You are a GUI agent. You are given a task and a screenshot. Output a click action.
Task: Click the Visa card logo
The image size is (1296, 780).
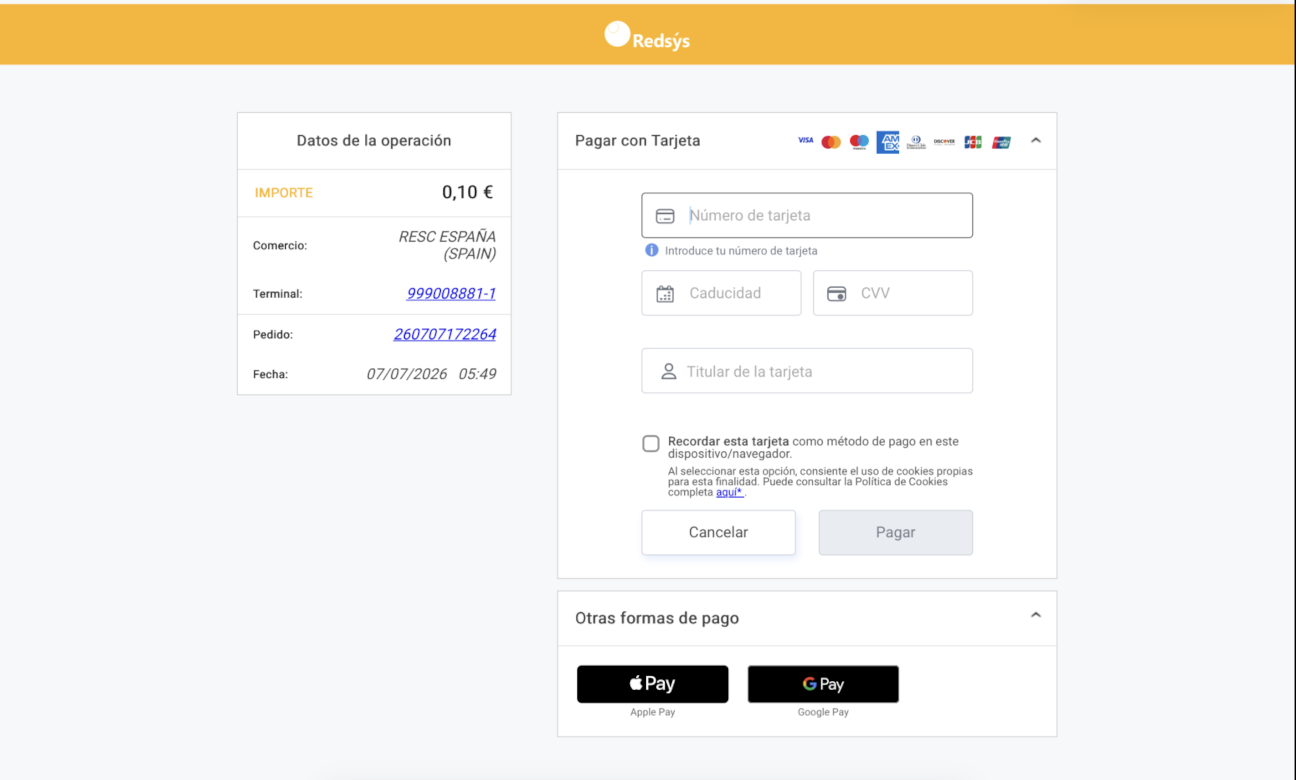point(805,140)
